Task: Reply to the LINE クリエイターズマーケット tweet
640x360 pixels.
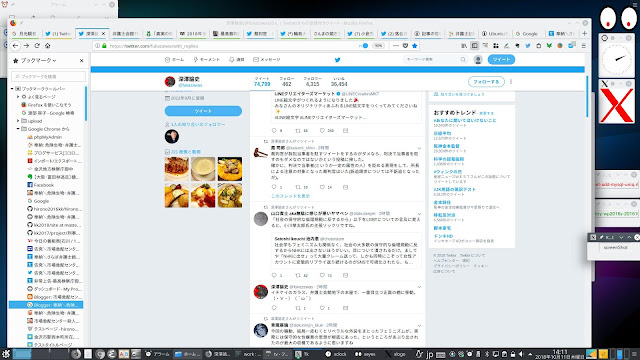Action: tap(274, 131)
